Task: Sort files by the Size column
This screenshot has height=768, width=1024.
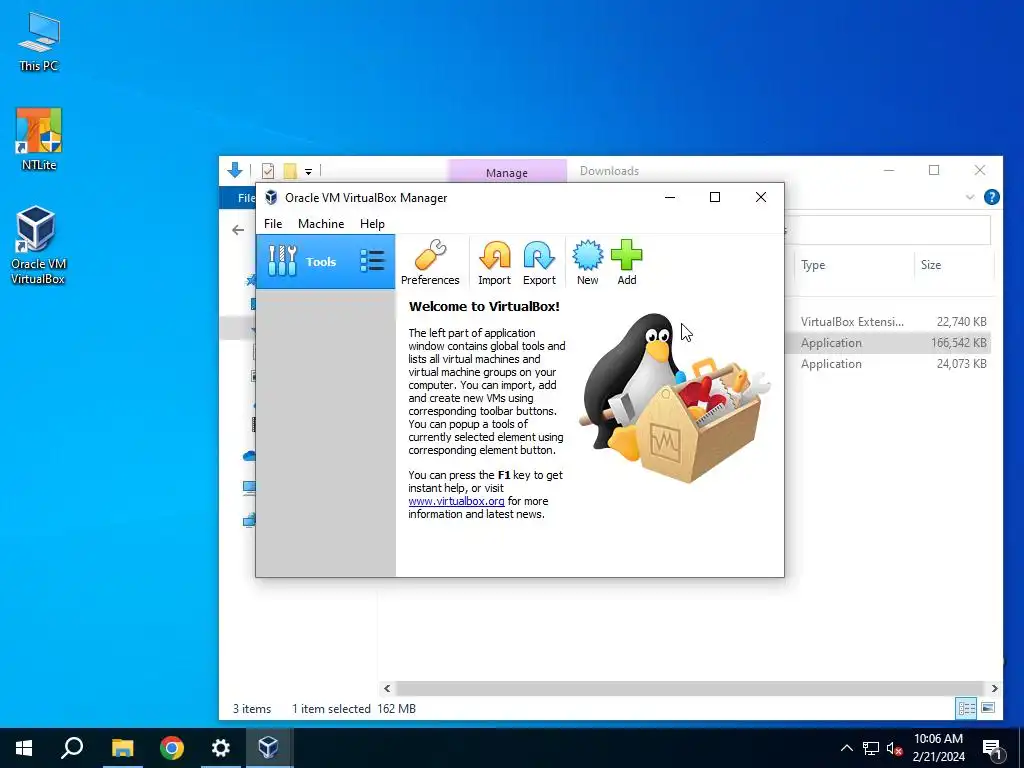Action: pyautogui.click(x=953, y=264)
